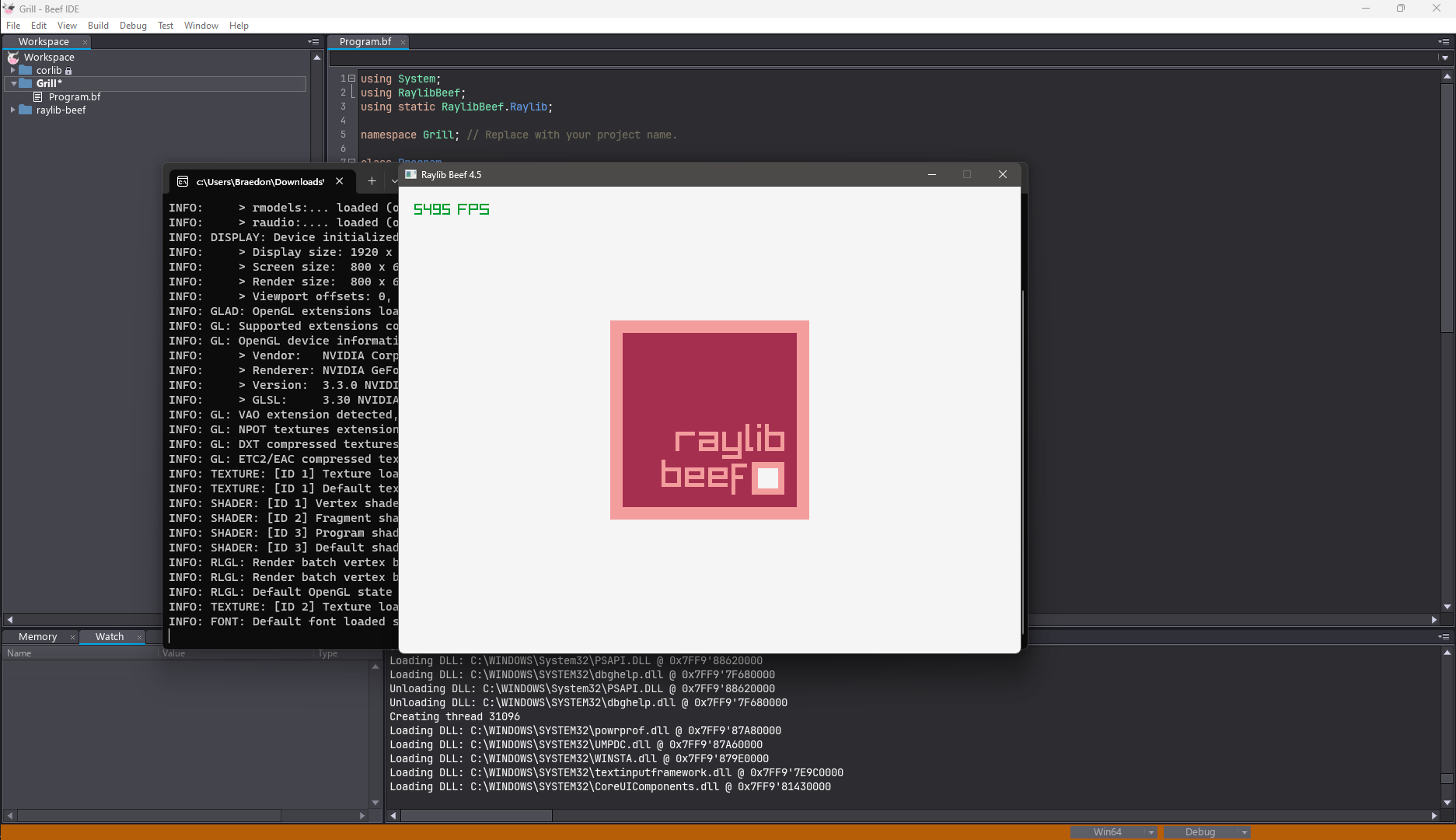Click the editor navigation bar field

click(x=882, y=58)
